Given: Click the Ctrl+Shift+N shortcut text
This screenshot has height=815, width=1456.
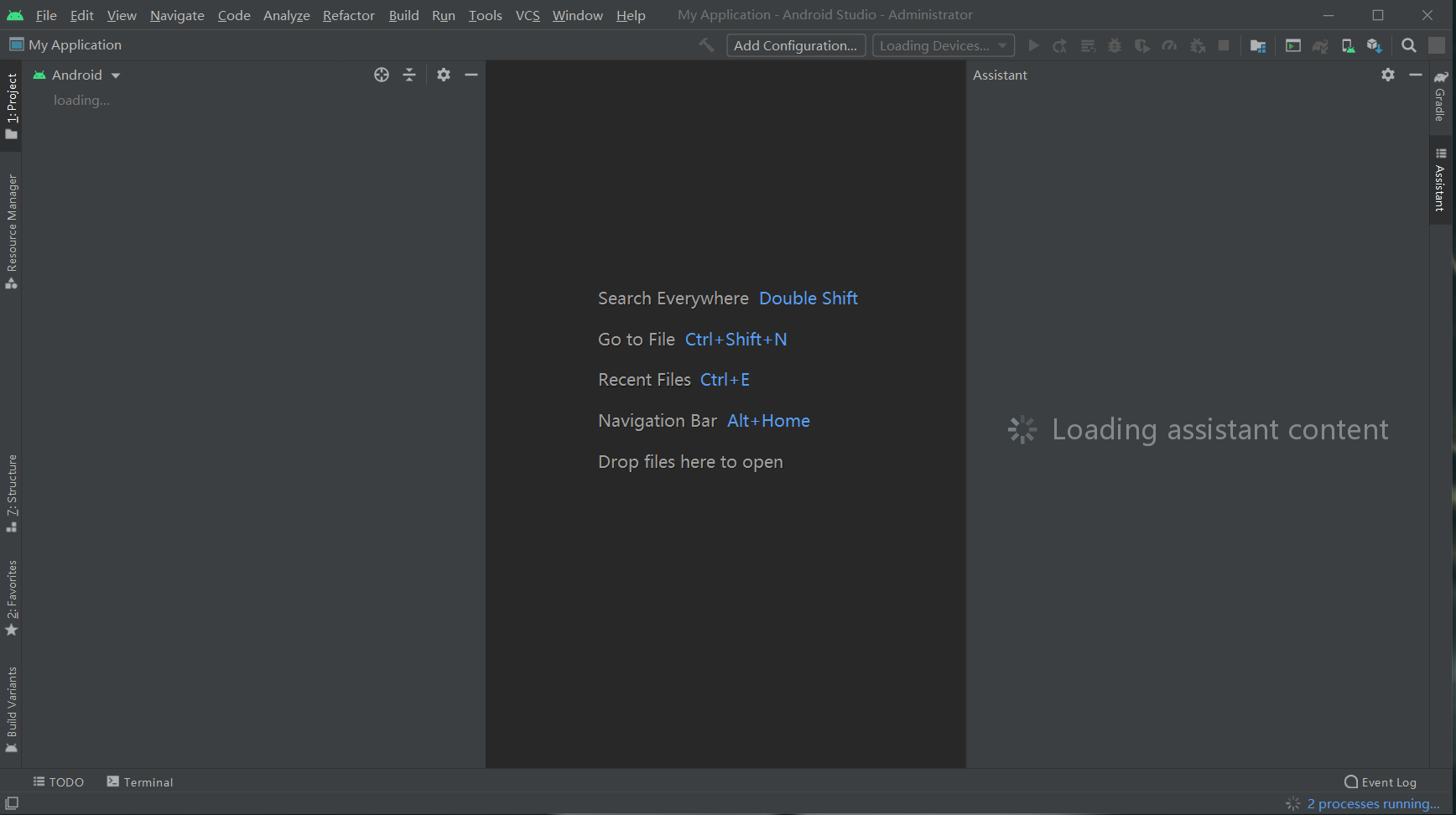Looking at the screenshot, I should point(736,340).
